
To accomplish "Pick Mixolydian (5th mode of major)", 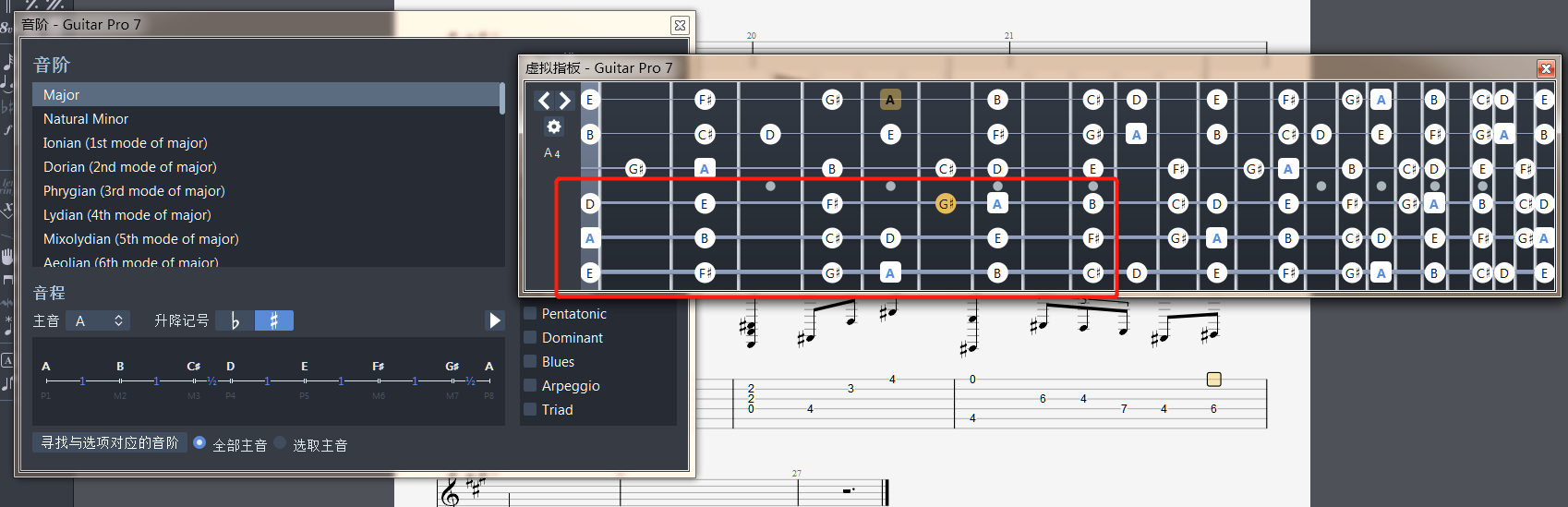I will pos(140,239).
